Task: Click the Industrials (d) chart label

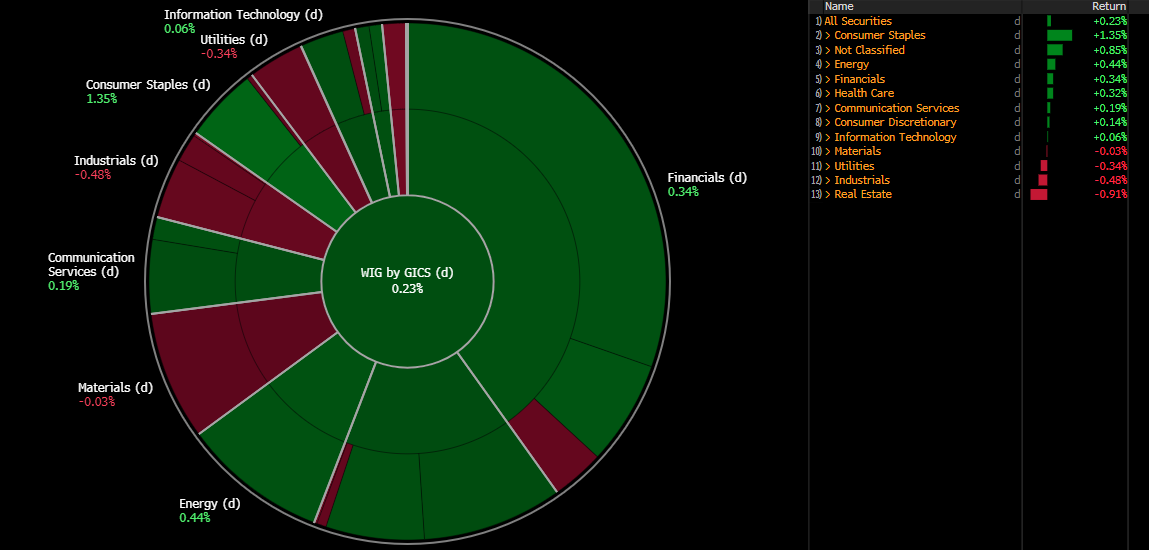Action: [116, 160]
